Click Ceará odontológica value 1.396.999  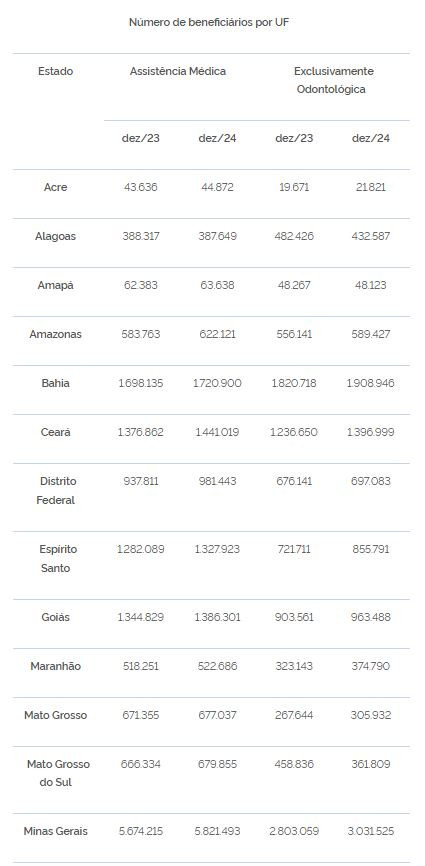[371, 432]
